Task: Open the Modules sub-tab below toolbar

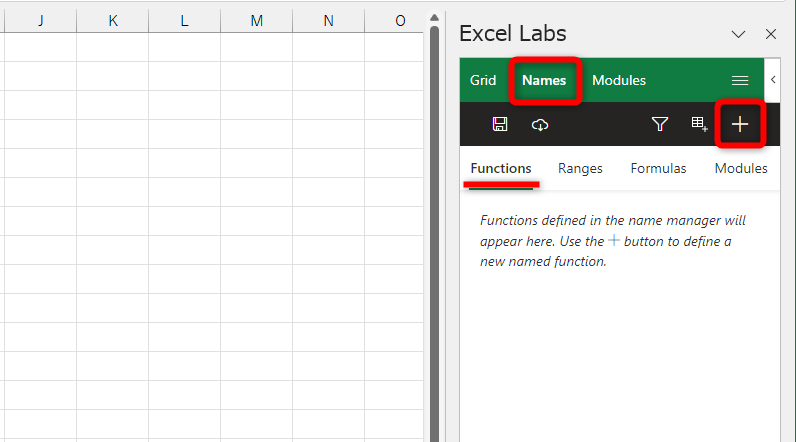Action: pyautogui.click(x=741, y=168)
